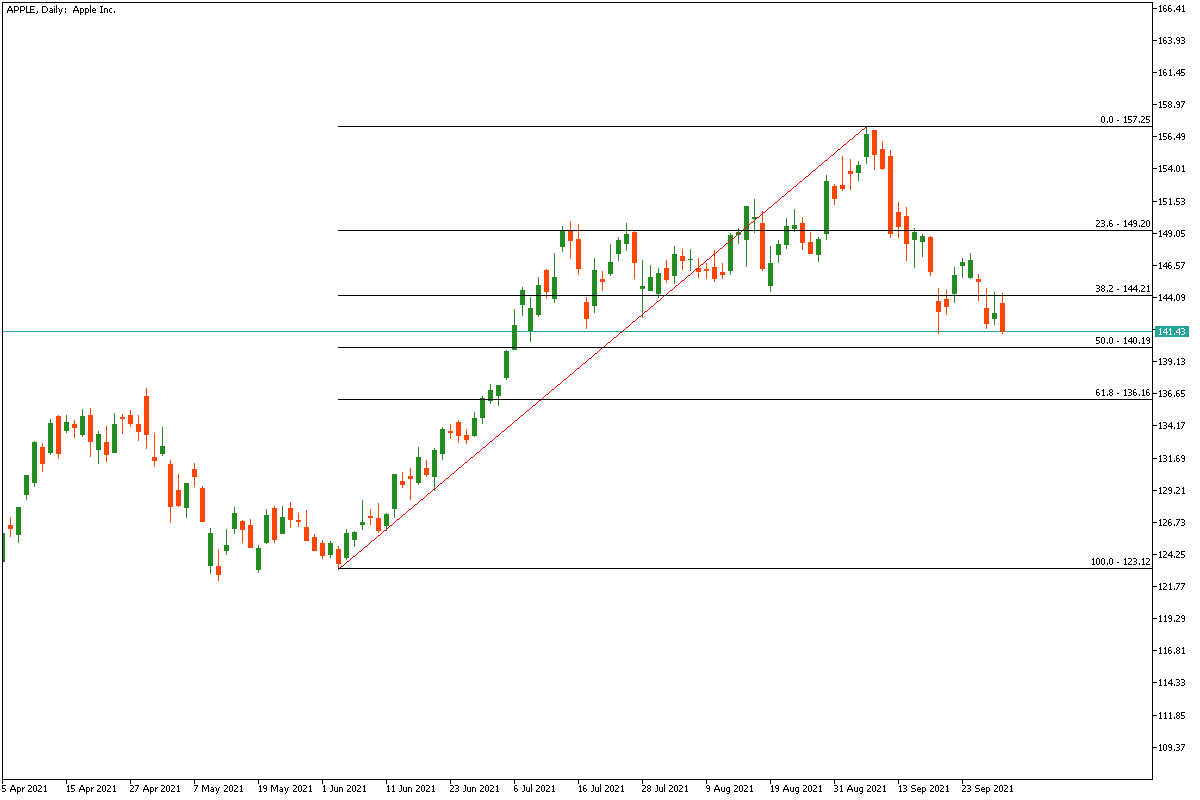The image size is (1200, 800).
Task: Click the 129.21 price scale value
Action: point(1172,490)
